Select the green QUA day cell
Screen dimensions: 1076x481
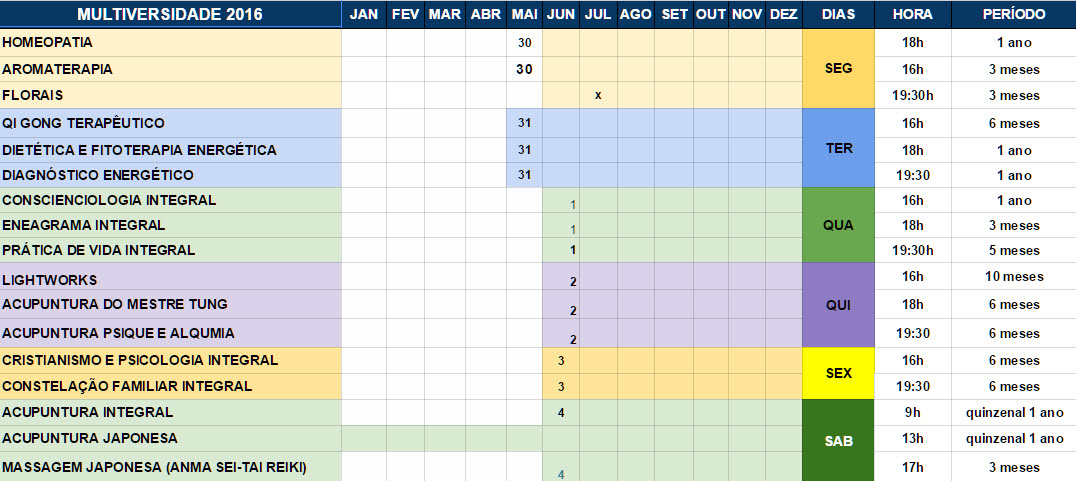tap(838, 225)
